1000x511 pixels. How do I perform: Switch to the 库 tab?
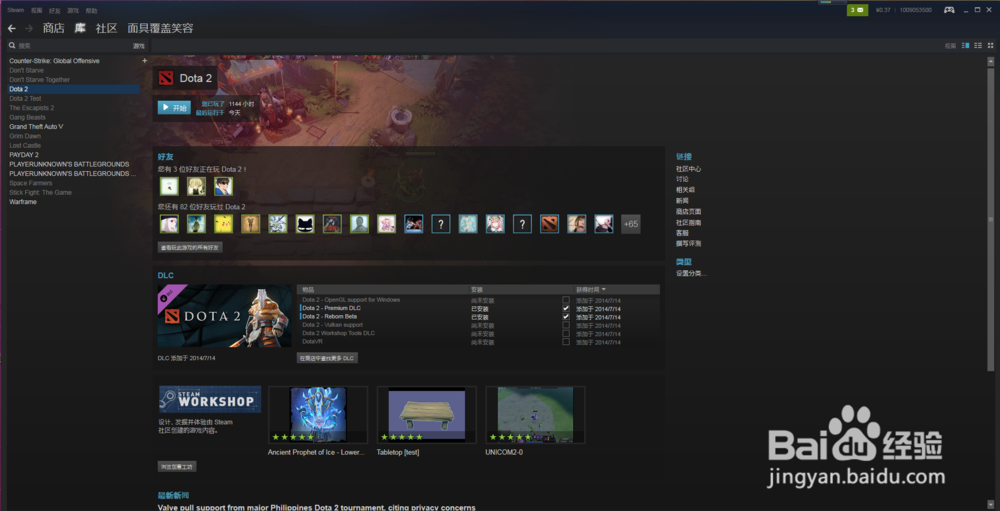pos(80,28)
